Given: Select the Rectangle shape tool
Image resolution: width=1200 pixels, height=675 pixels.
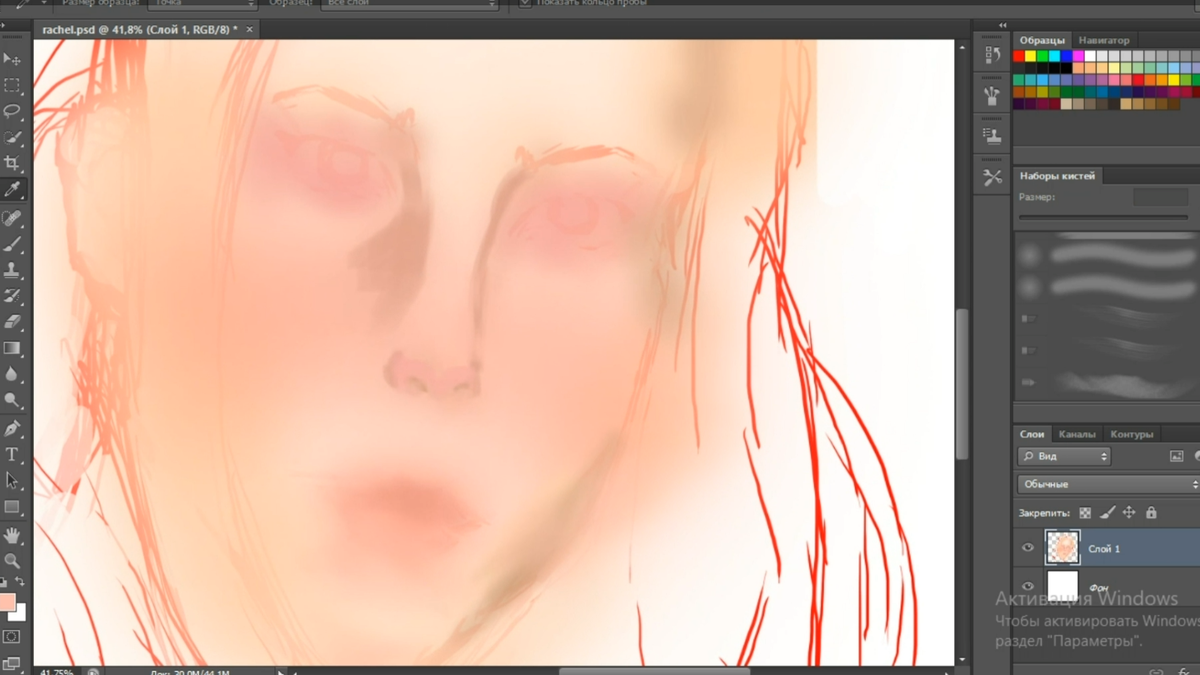Looking at the screenshot, I should (12, 507).
